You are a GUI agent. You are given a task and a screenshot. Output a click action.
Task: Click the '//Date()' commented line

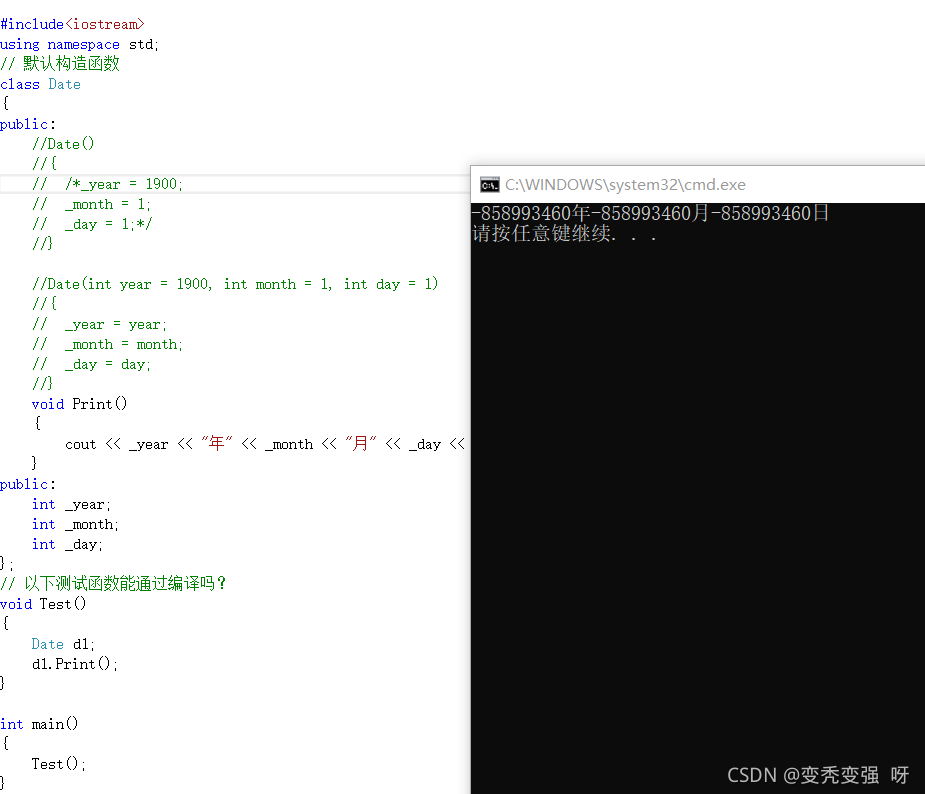coord(63,144)
